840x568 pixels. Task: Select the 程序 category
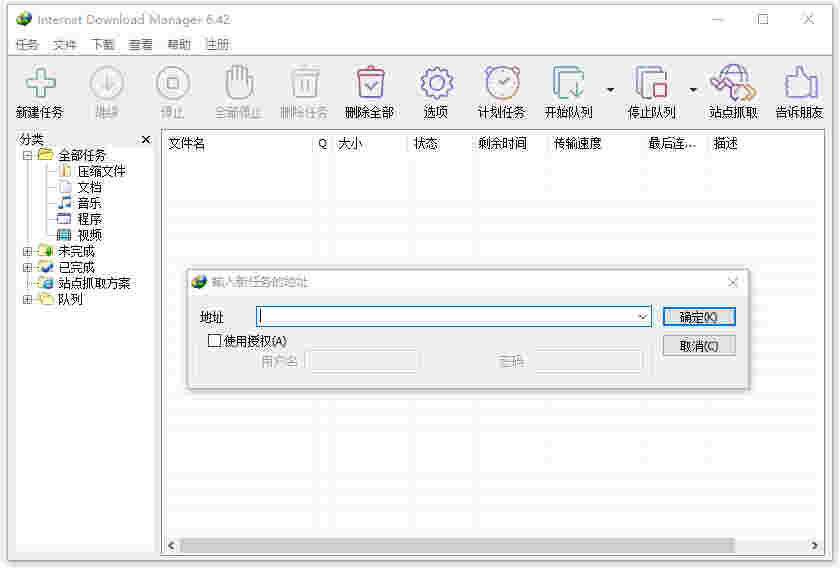click(x=89, y=220)
